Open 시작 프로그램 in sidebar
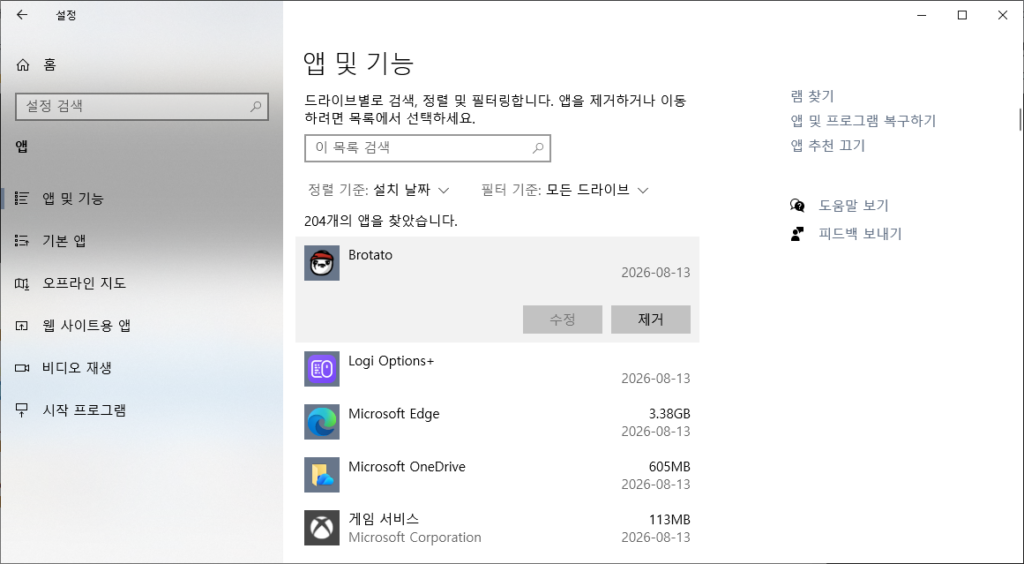 (x=84, y=410)
